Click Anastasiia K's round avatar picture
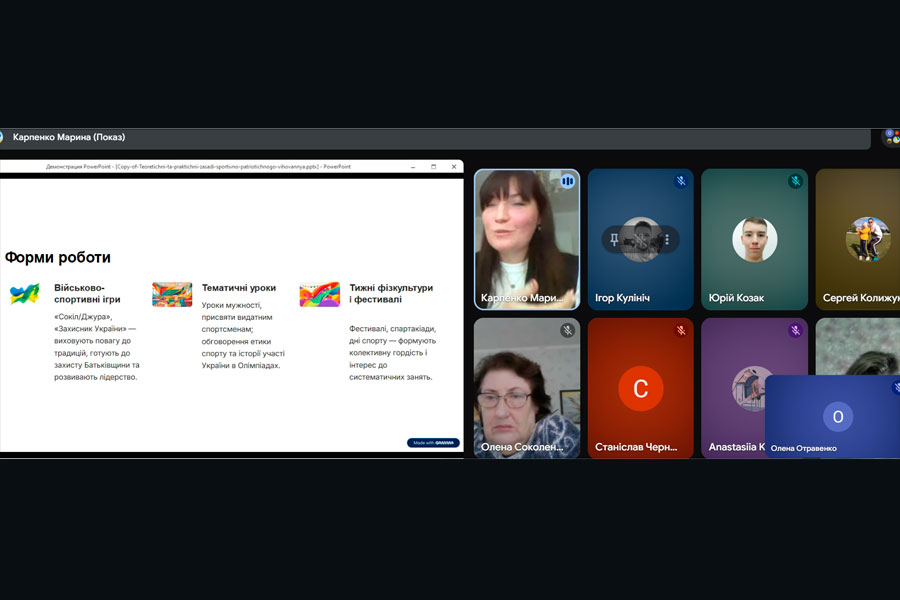 point(749,388)
